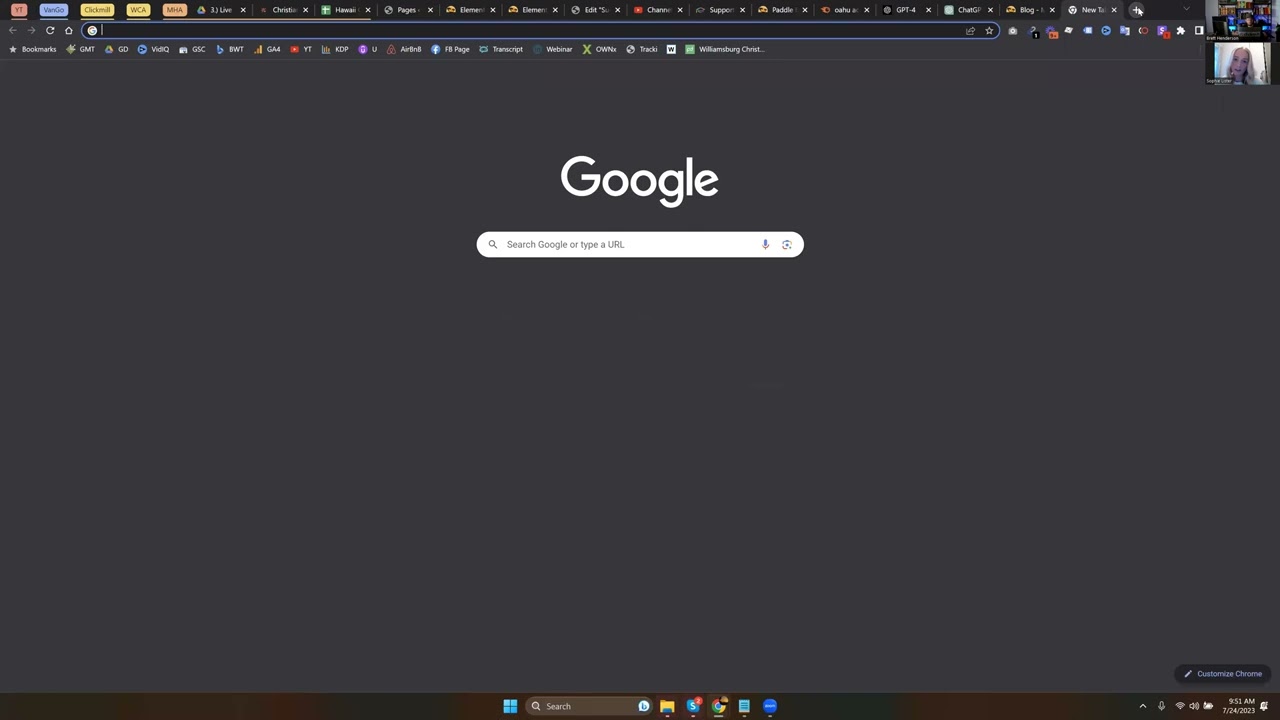Open the BWT Bing bookmark
1280x720 pixels.
point(230,49)
